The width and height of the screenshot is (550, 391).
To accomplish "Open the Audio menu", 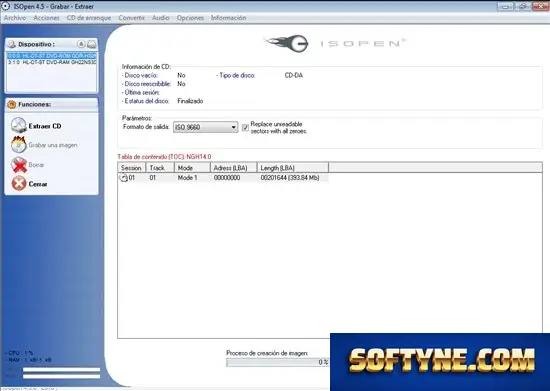I will tap(161, 18).
